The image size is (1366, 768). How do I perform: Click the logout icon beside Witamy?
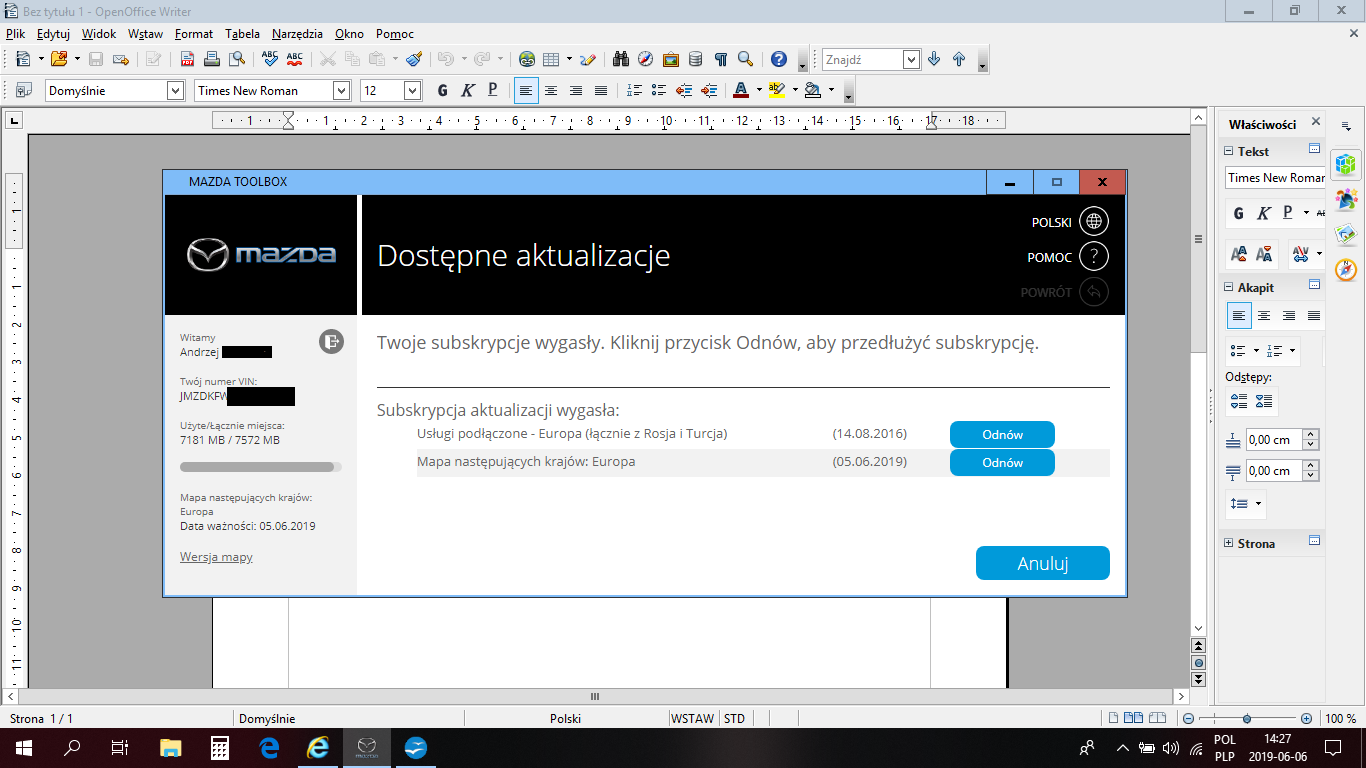[x=331, y=341]
